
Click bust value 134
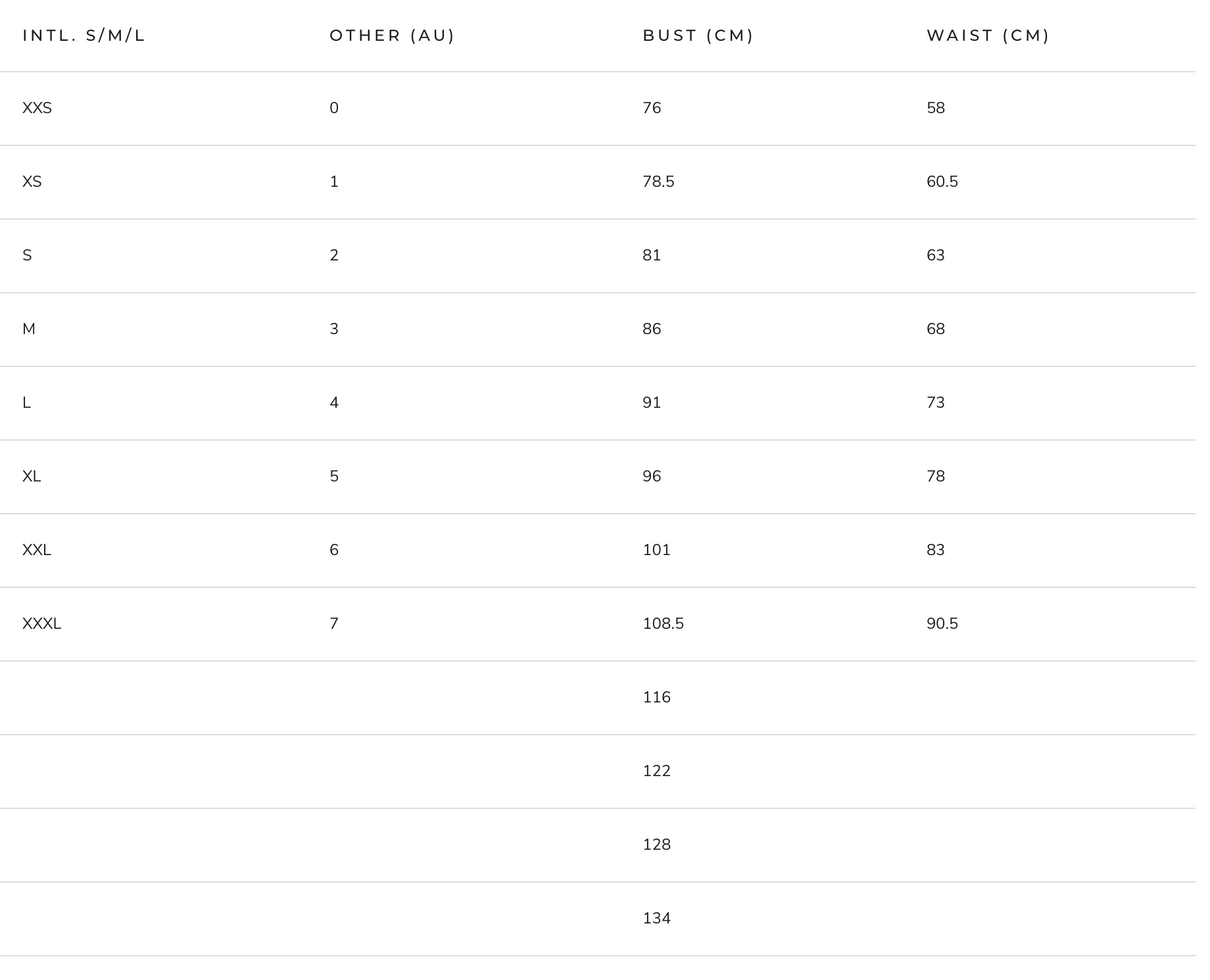click(656, 918)
